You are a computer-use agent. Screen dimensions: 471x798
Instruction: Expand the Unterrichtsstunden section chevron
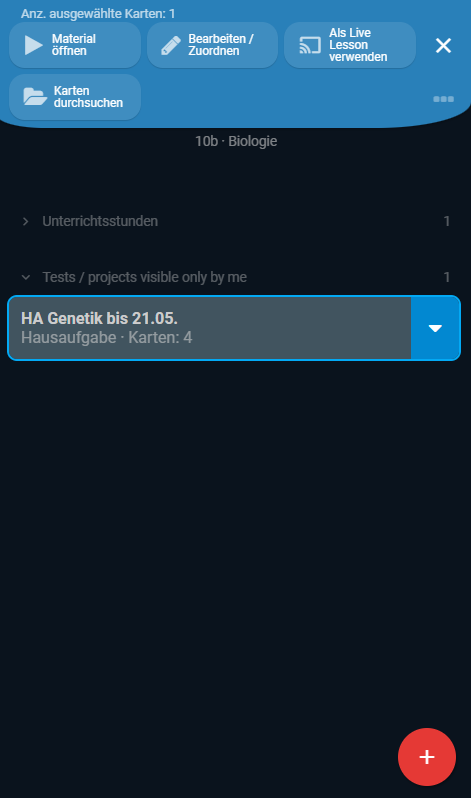25,221
